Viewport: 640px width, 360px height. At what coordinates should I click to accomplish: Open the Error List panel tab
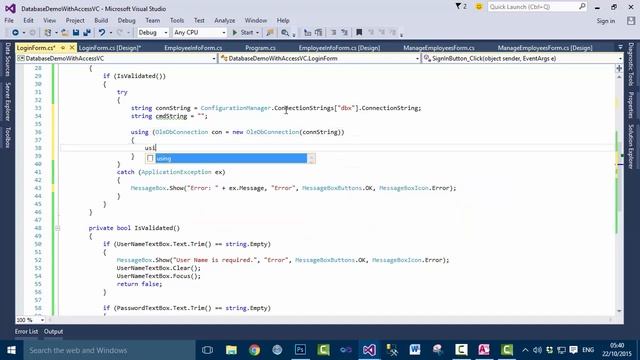27,332
